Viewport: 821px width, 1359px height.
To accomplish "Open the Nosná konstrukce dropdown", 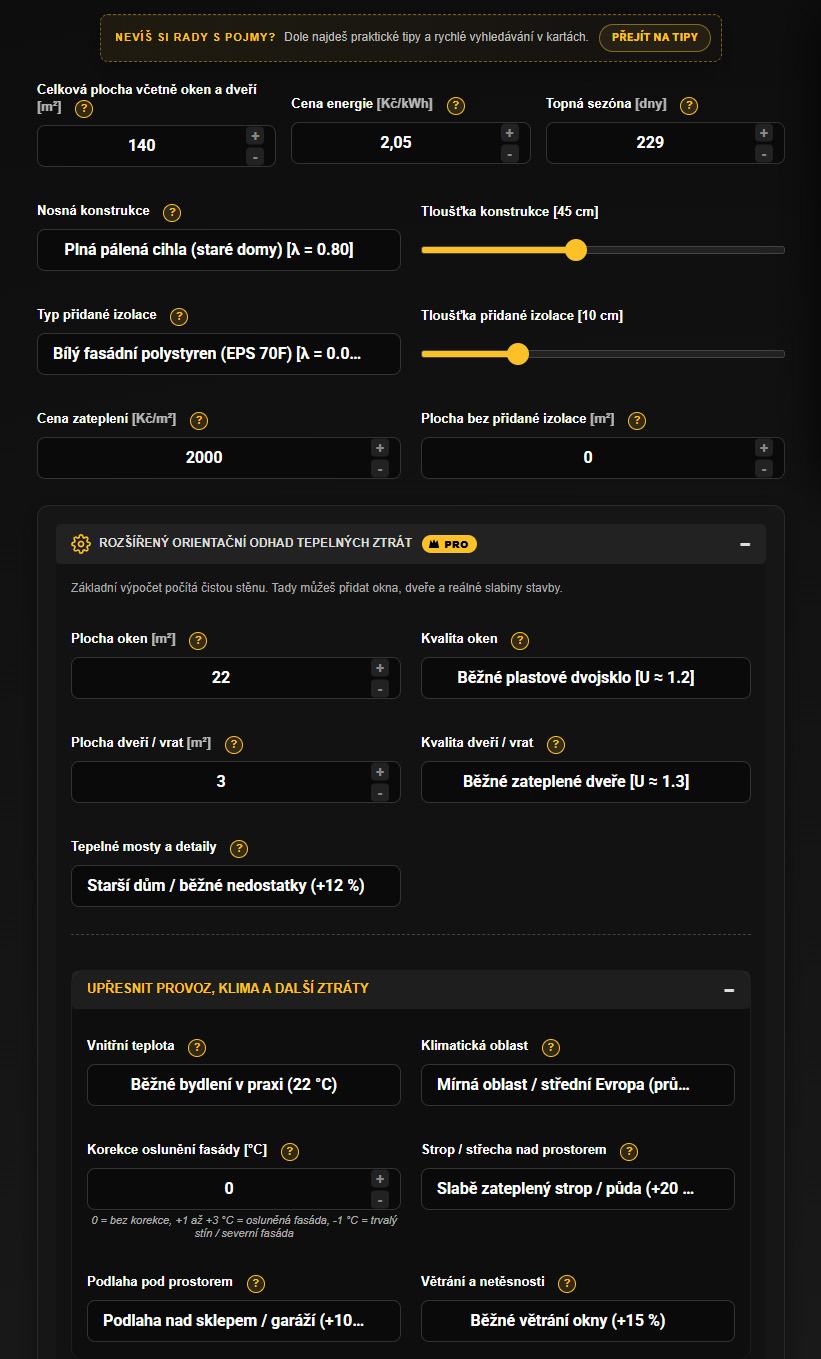I will [x=219, y=250].
